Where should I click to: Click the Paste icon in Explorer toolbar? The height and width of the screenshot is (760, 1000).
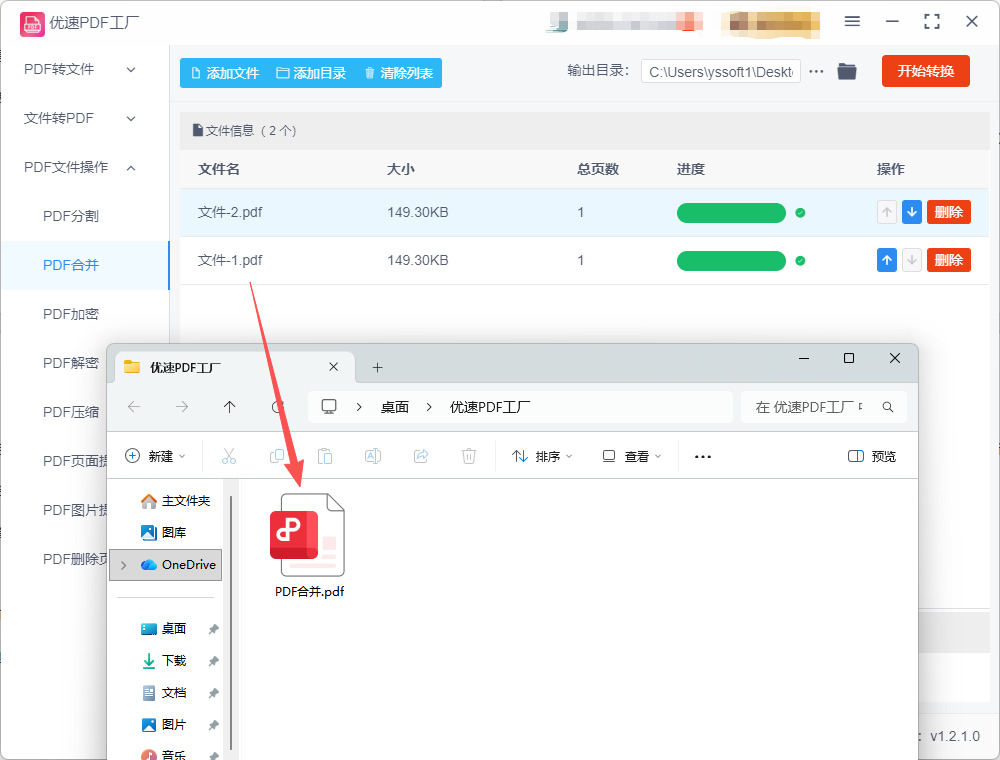coord(325,457)
